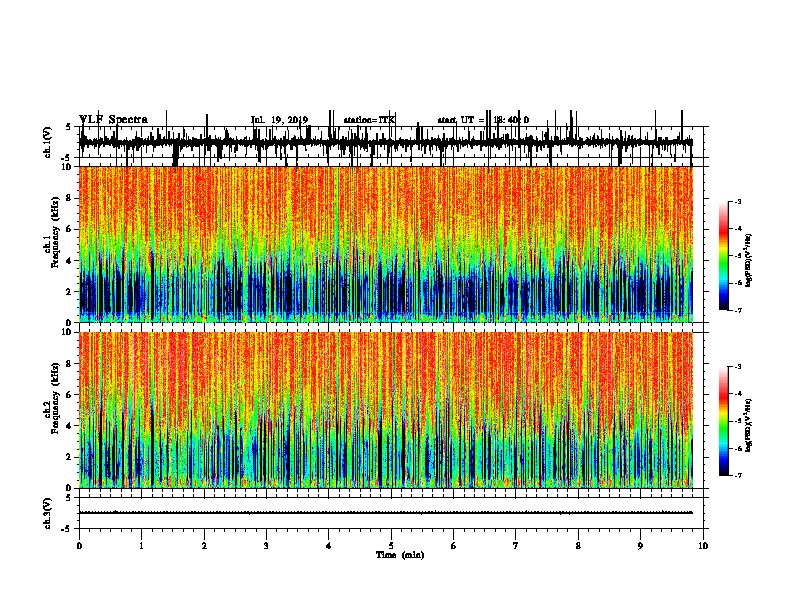Viewport: 792px width, 612px height.
Task: Click the time axis tick label "10"
Action: tap(703, 546)
